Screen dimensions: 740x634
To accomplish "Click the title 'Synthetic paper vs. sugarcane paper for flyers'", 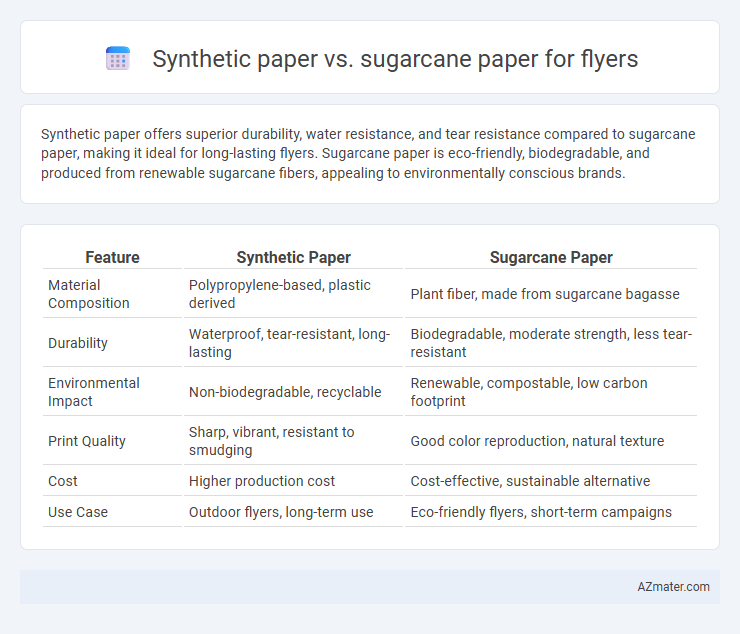I will click(x=395, y=59).
